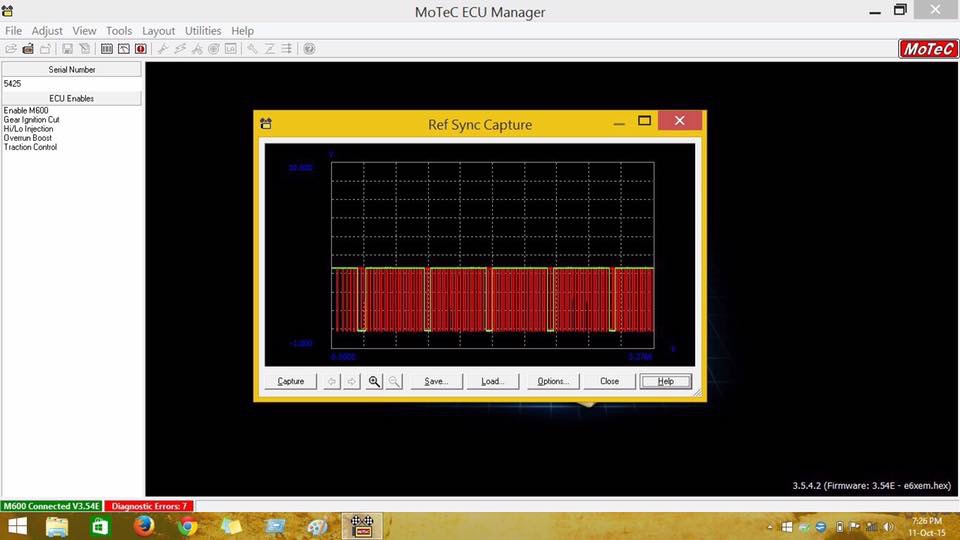Open Windows Store from the taskbar
960x540 pixels.
pyautogui.click(x=100, y=527)
